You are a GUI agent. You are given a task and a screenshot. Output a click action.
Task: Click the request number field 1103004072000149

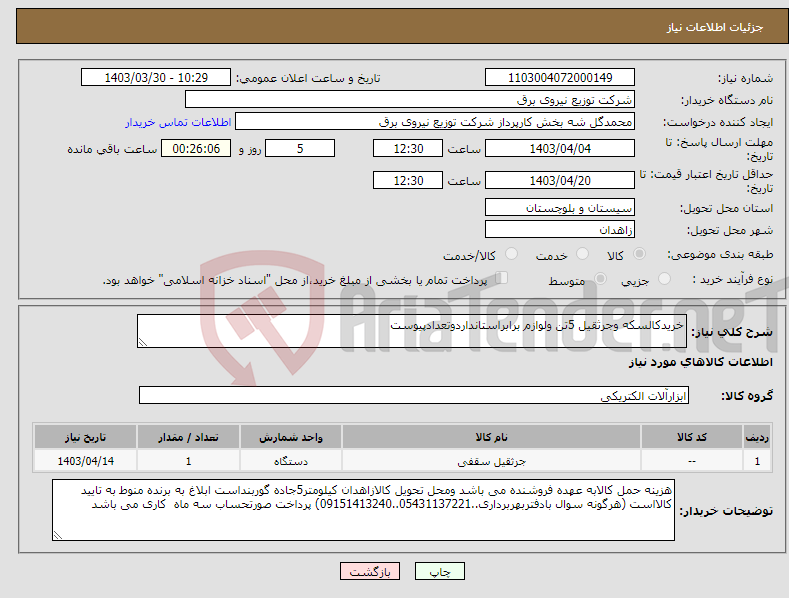tap(560, 78)
